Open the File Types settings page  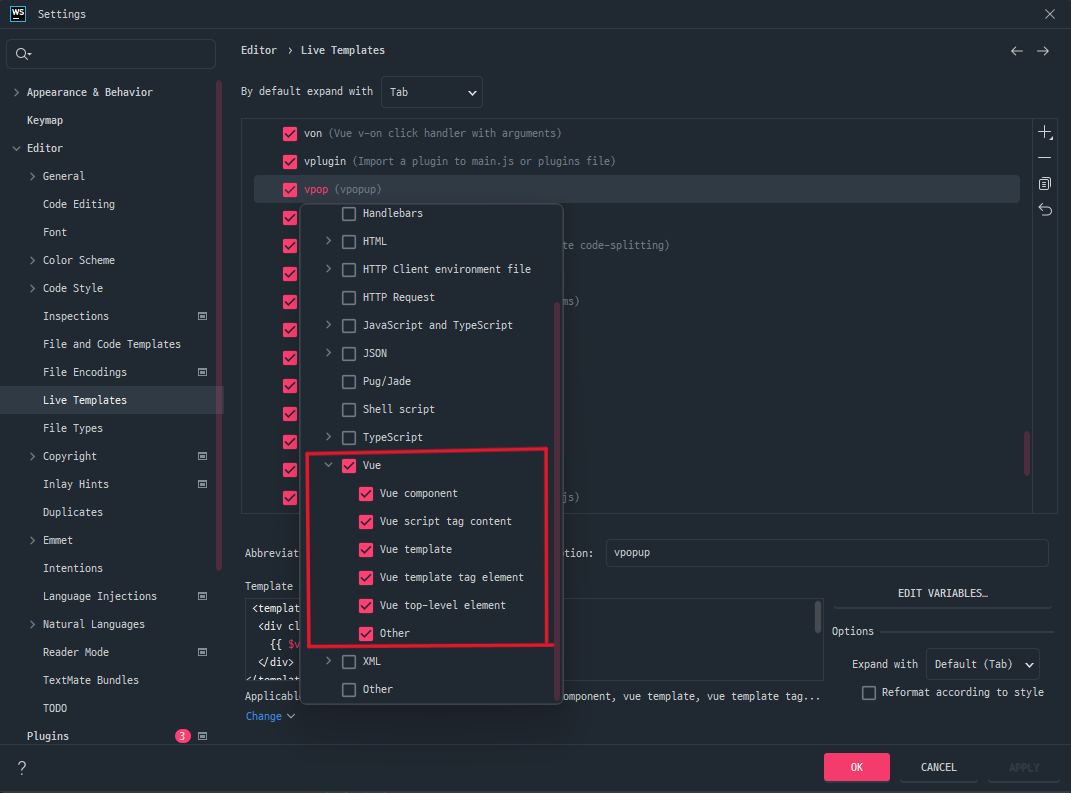pos(72,428)
